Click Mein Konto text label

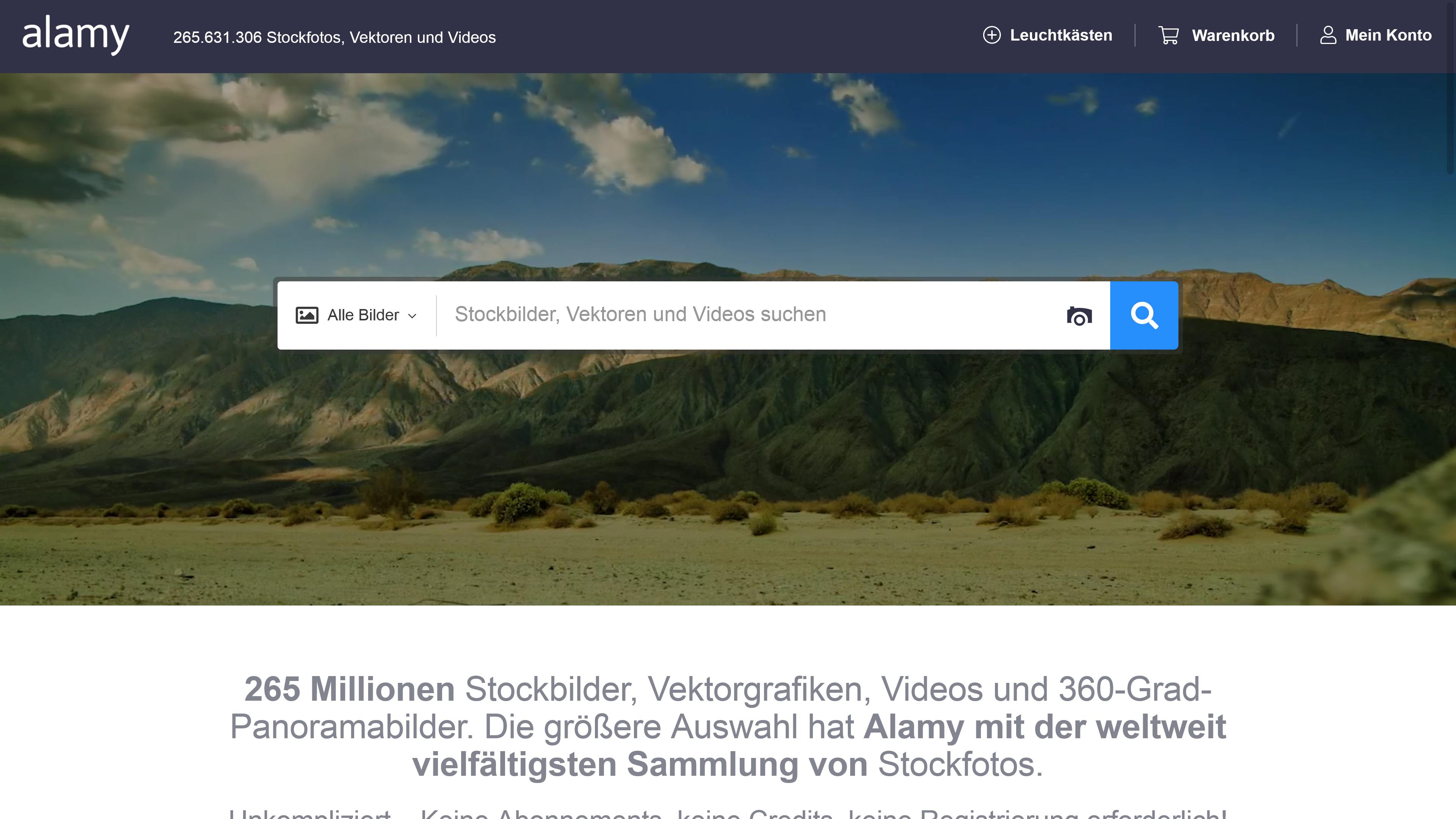[1388, 35]
